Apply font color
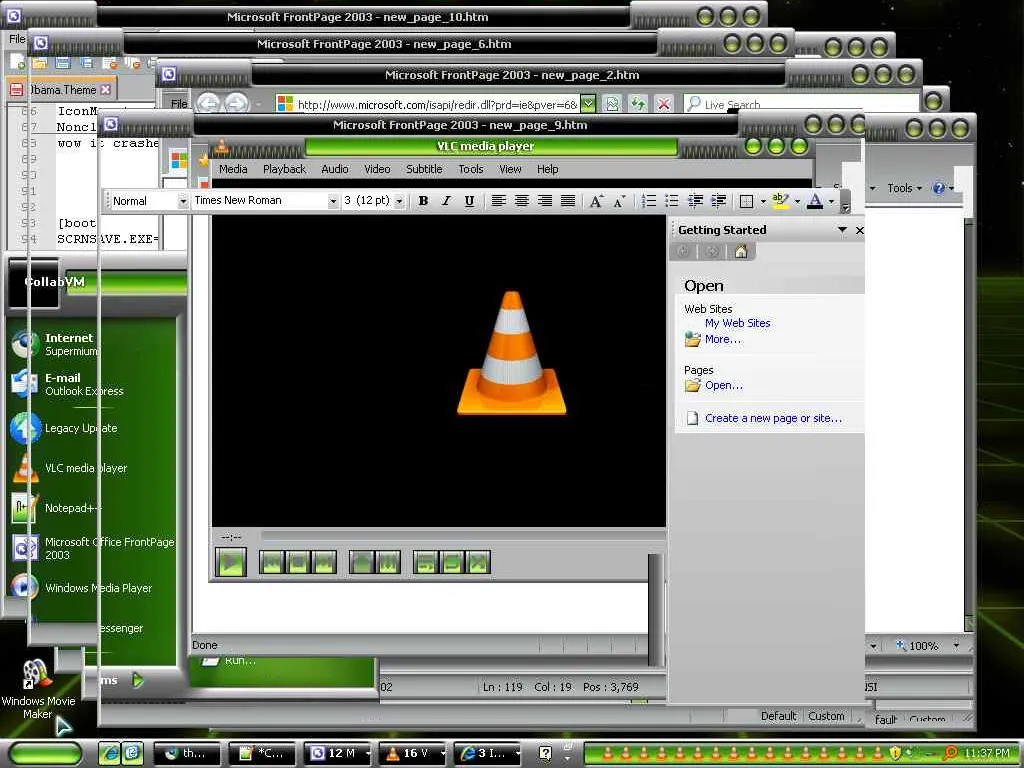Viewport: 1024px width, 768px height. pyautogui.click(x=815, y=200)
